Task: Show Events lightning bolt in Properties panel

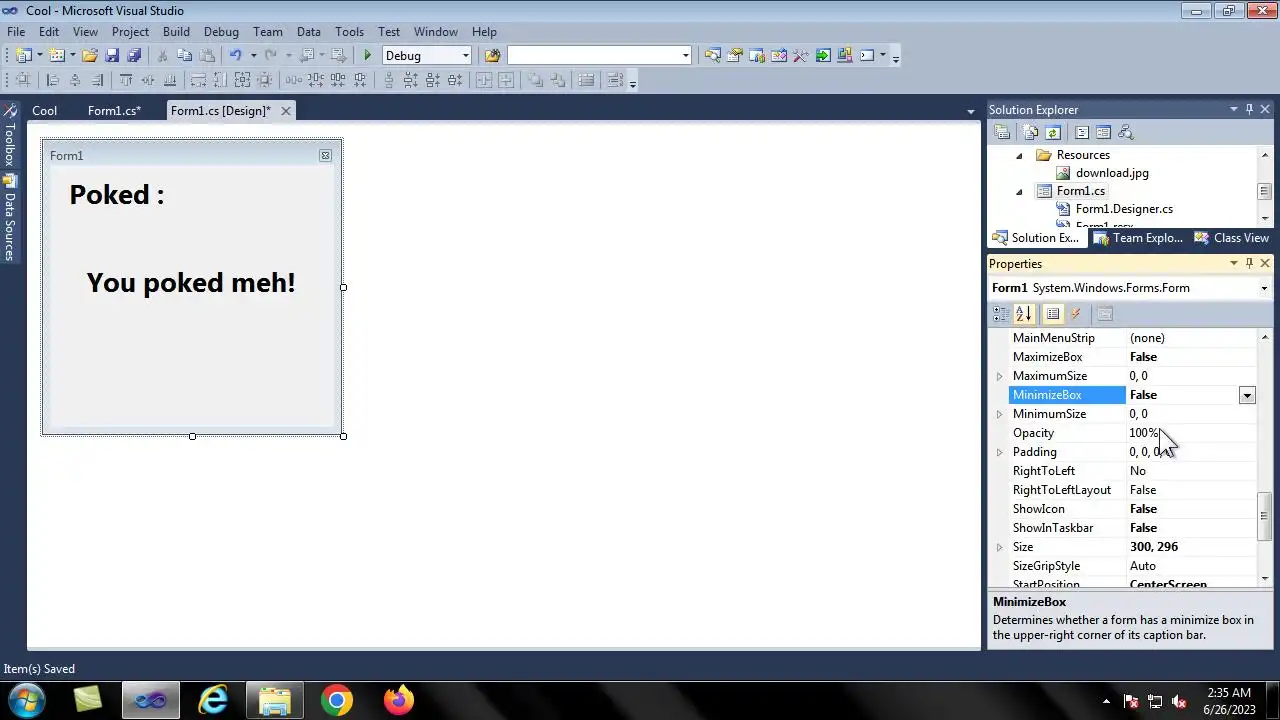Action: click(x=1076, y=314)
